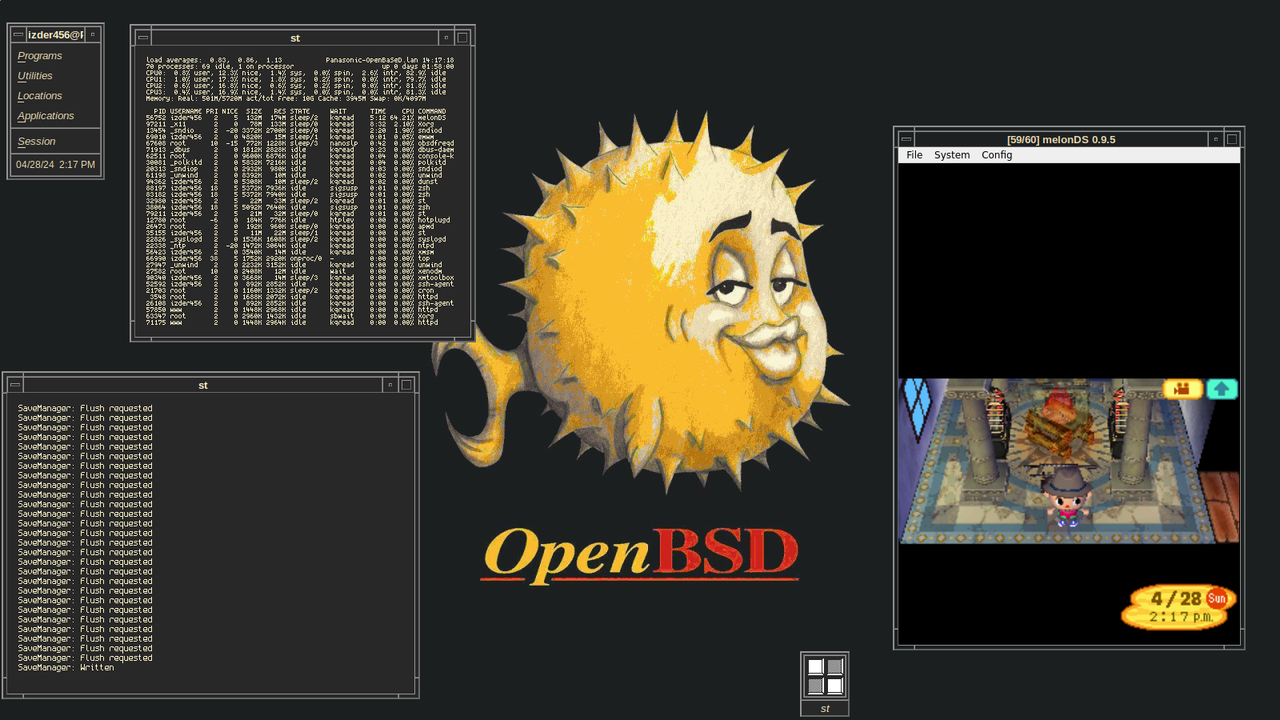Select the syslogd process row in top
This screenshot has width=1280, height=720.
[300, 239]
